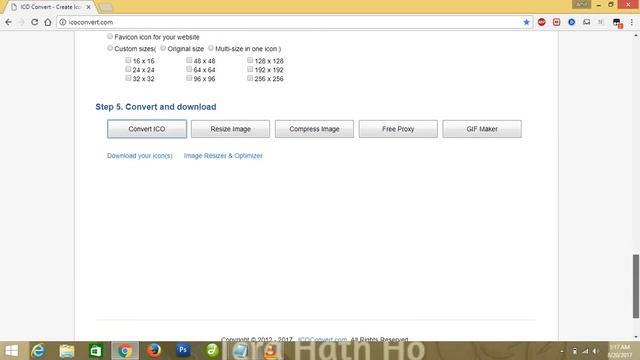Open the Download your icon(s) link

[x=140, y=156]
